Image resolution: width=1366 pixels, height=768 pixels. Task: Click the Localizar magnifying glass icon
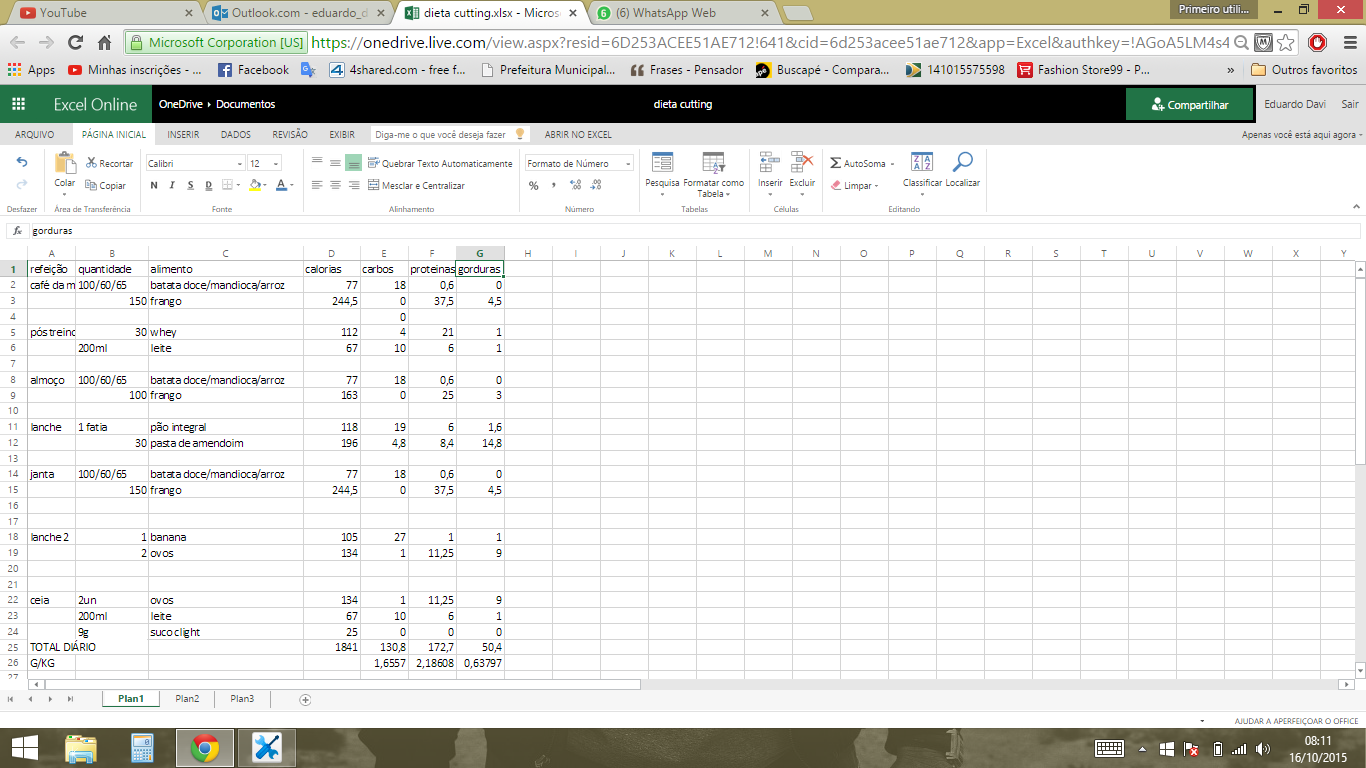pyautogui.click(x=962, y=163)
